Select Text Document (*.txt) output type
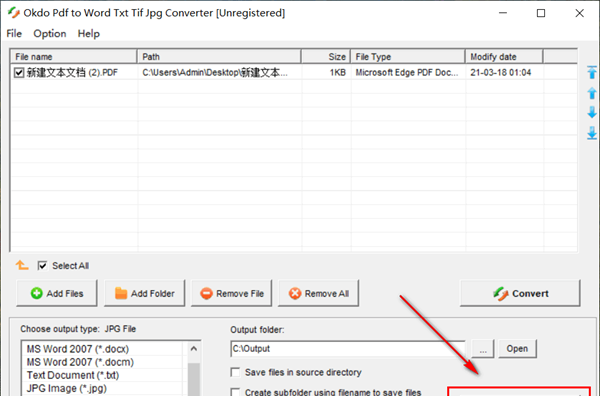Viewport: 600px width, 396px height. click(x=102, y=375)
